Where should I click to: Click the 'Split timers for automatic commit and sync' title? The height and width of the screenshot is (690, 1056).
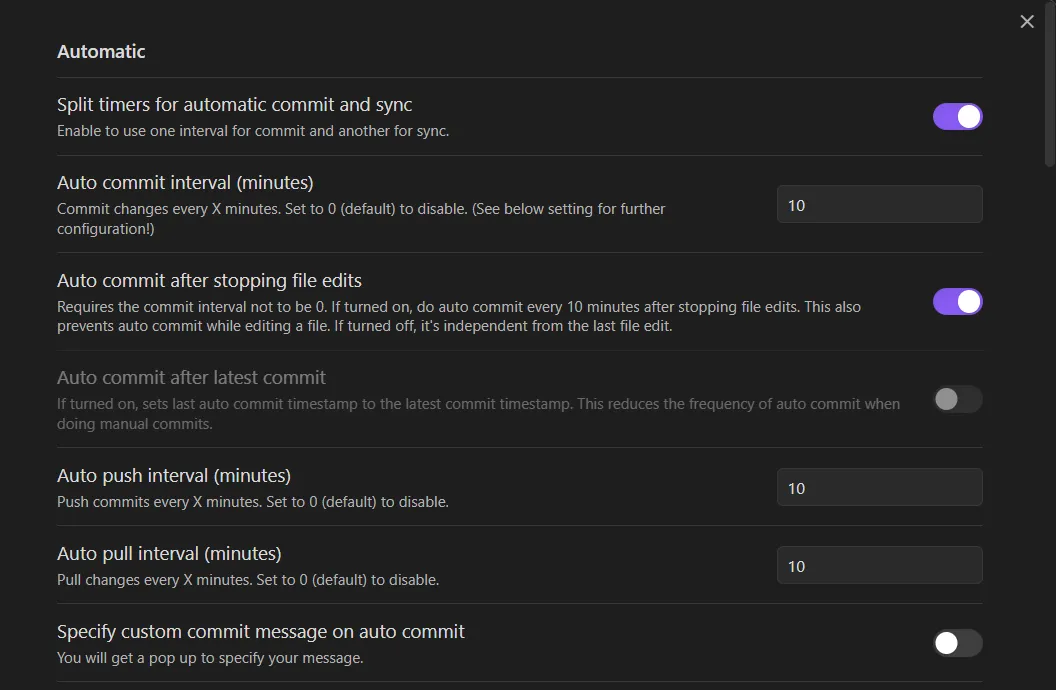(234, 105)
